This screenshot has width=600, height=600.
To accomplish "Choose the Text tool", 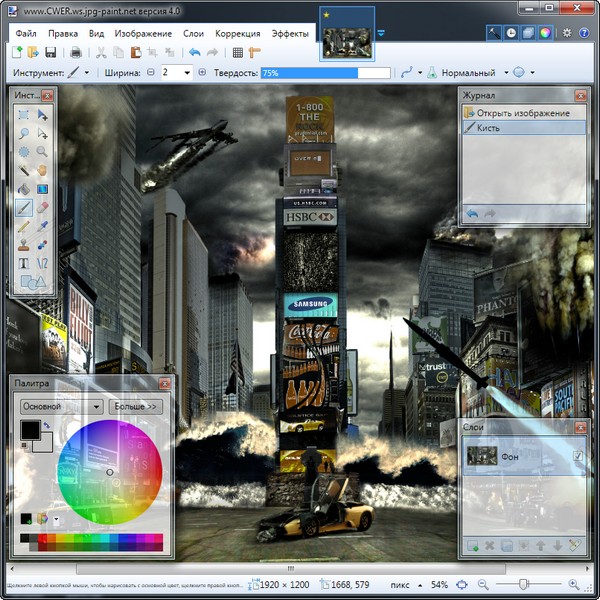I will click(x=24, y=263).
